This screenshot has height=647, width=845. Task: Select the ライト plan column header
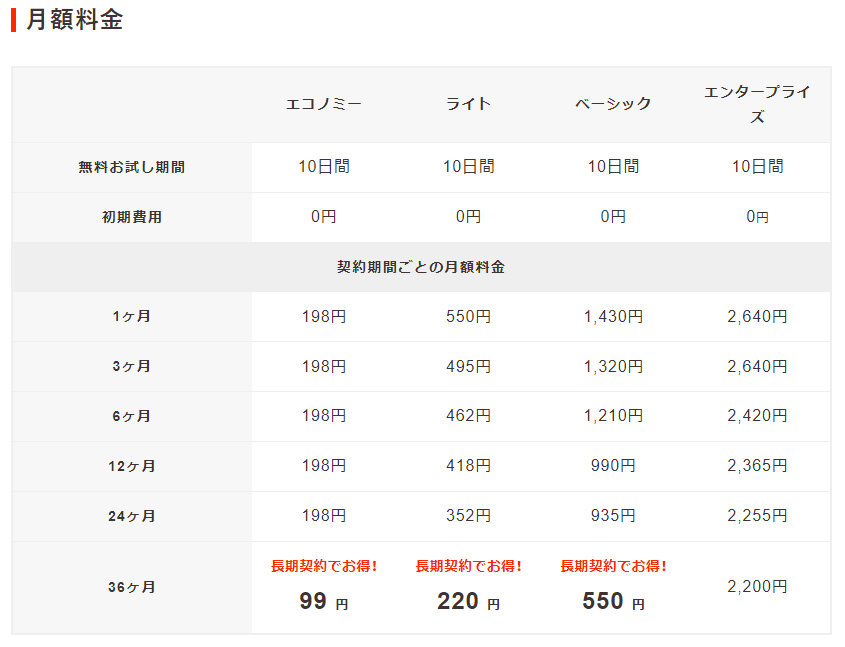click(468, 104)
